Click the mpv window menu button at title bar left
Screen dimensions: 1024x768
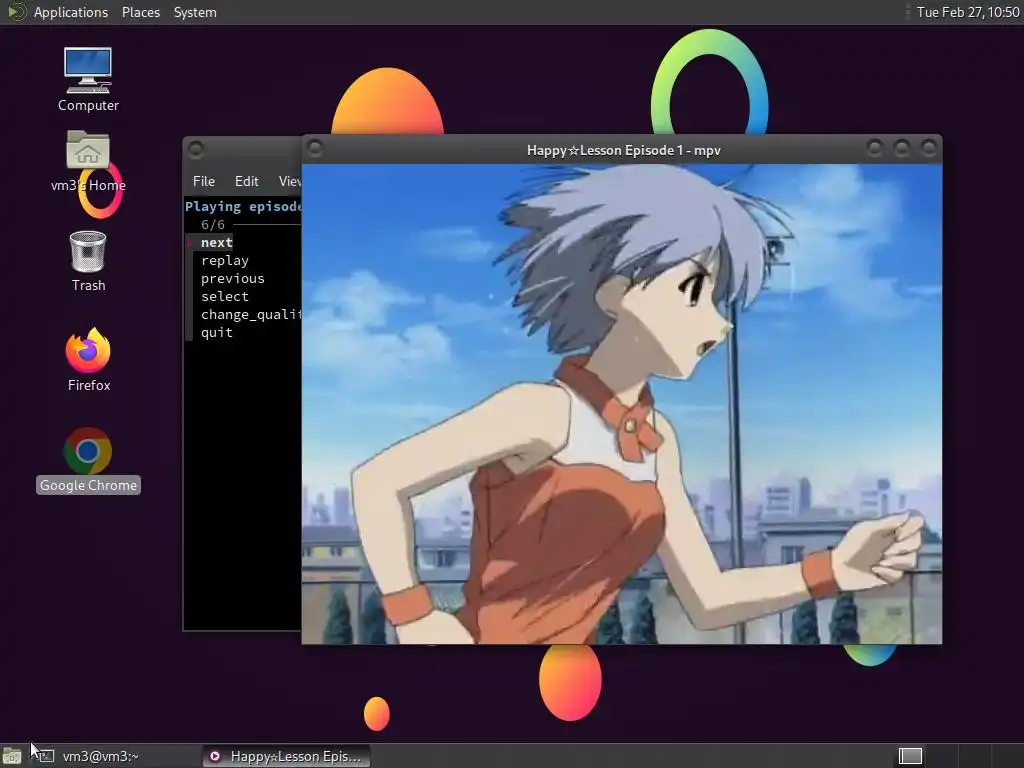pos(315,148)
